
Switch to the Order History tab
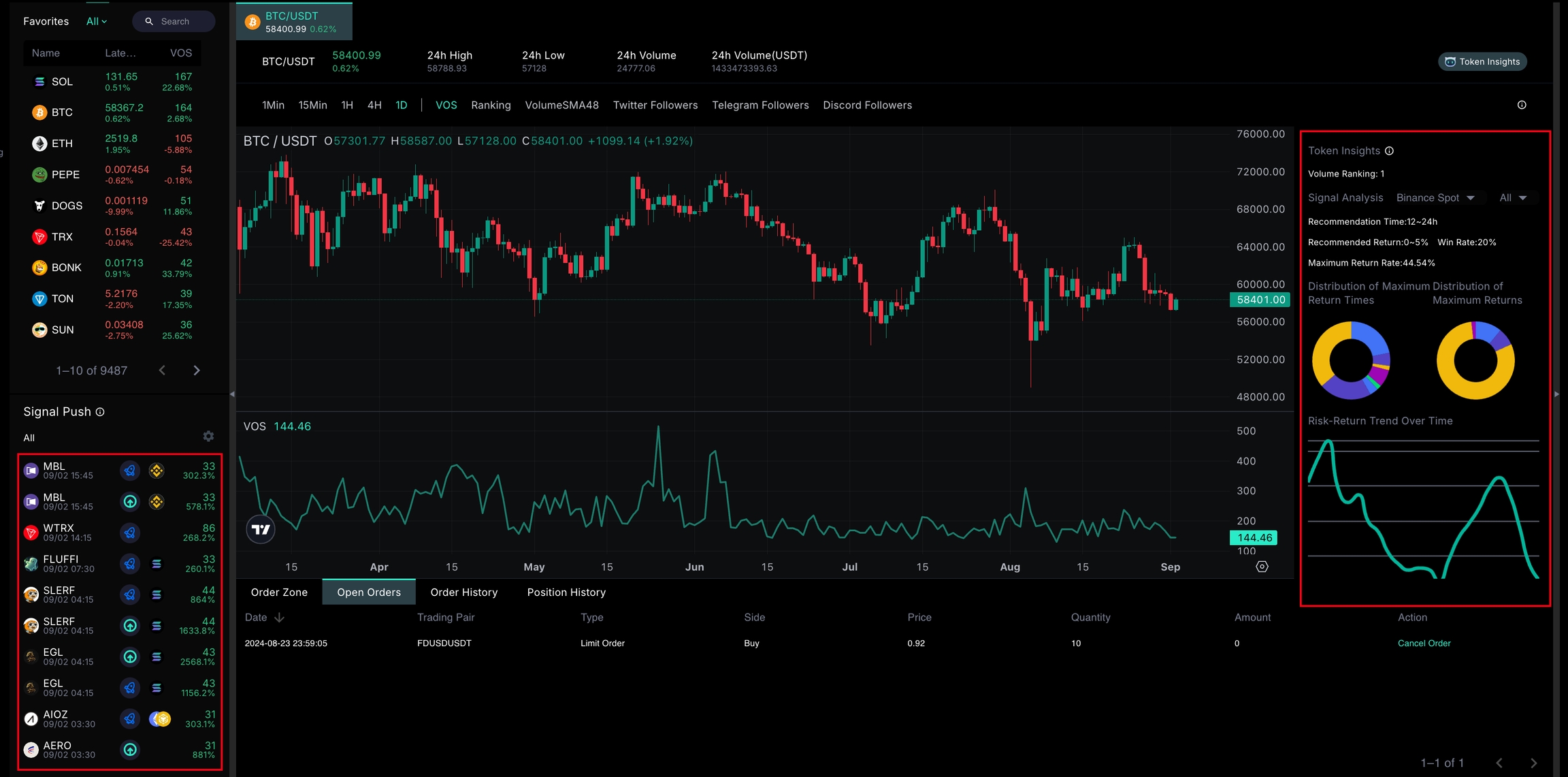coord(463,592)
